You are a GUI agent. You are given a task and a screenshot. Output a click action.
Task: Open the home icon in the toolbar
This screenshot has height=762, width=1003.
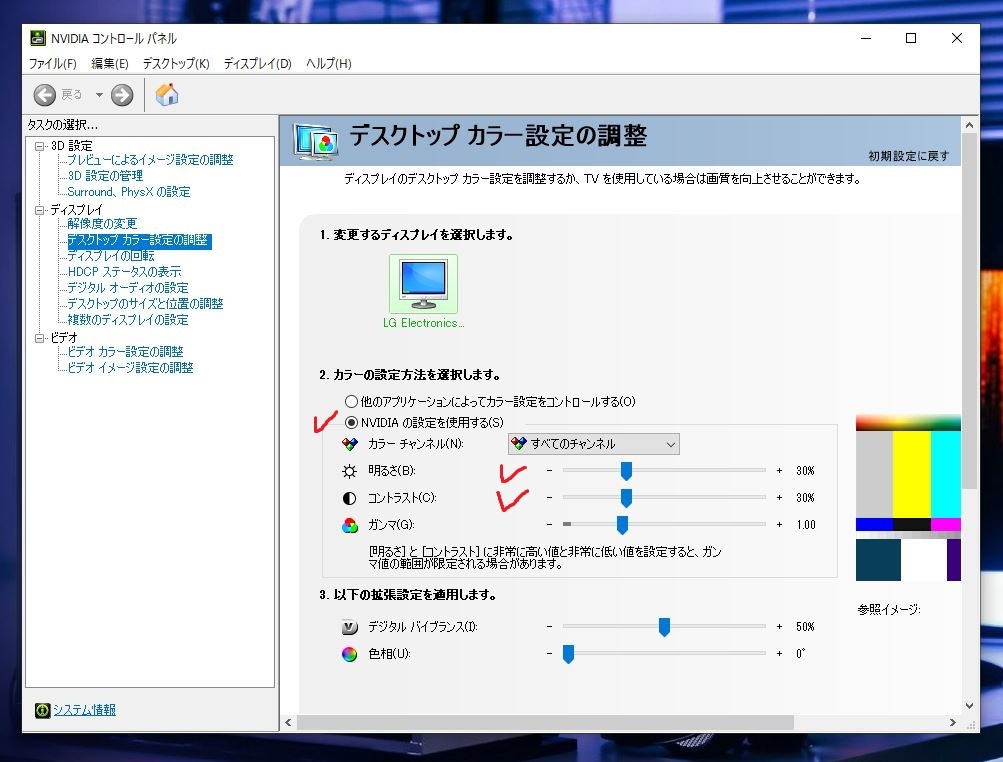(166, 95)
